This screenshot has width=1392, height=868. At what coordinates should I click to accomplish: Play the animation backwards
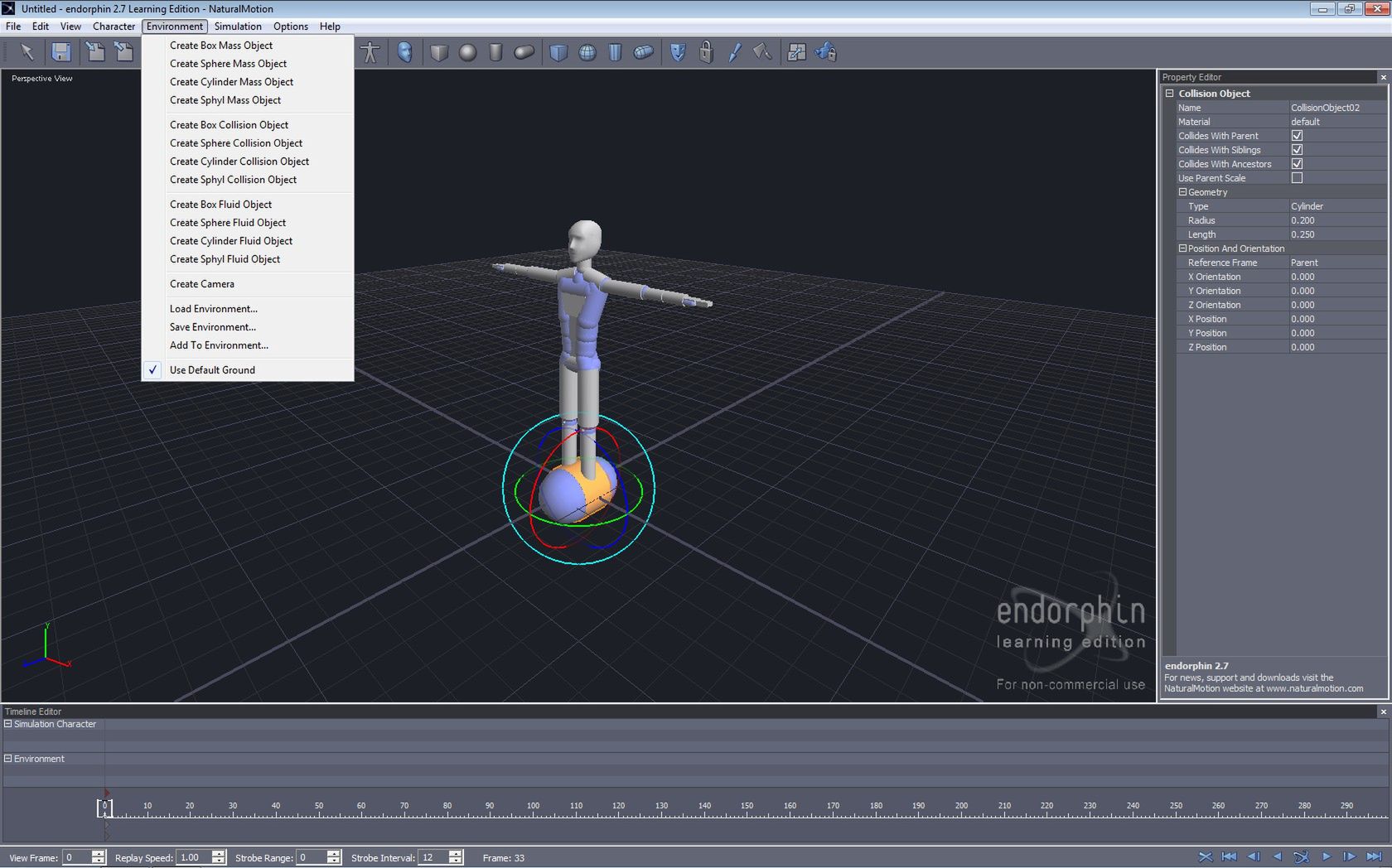click(1278, 856)
